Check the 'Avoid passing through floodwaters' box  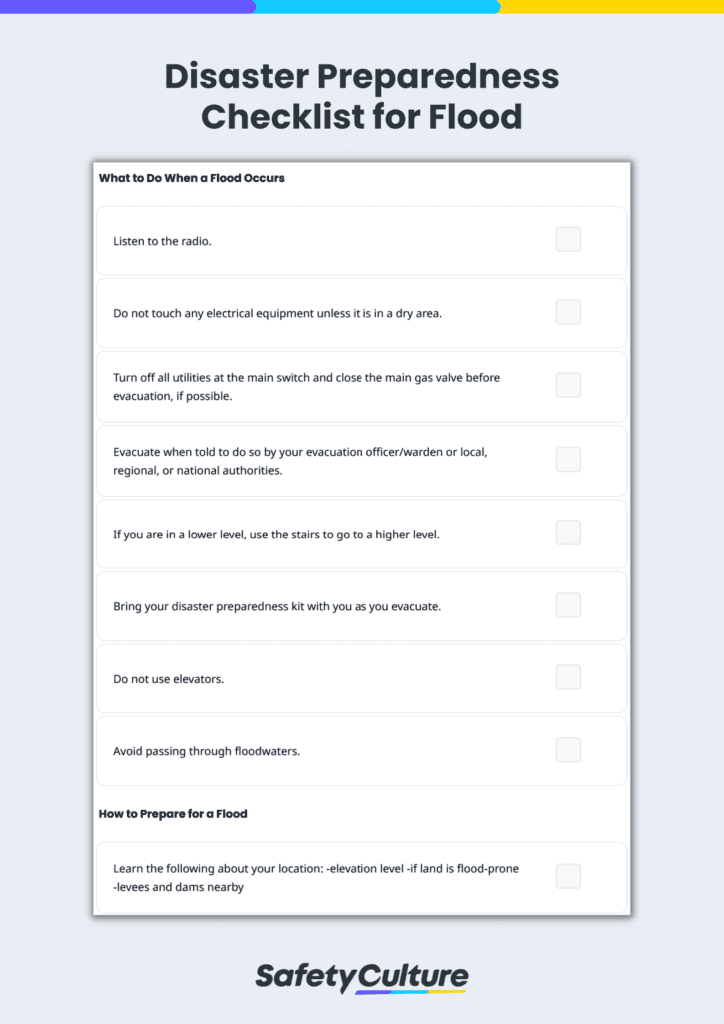568,750
